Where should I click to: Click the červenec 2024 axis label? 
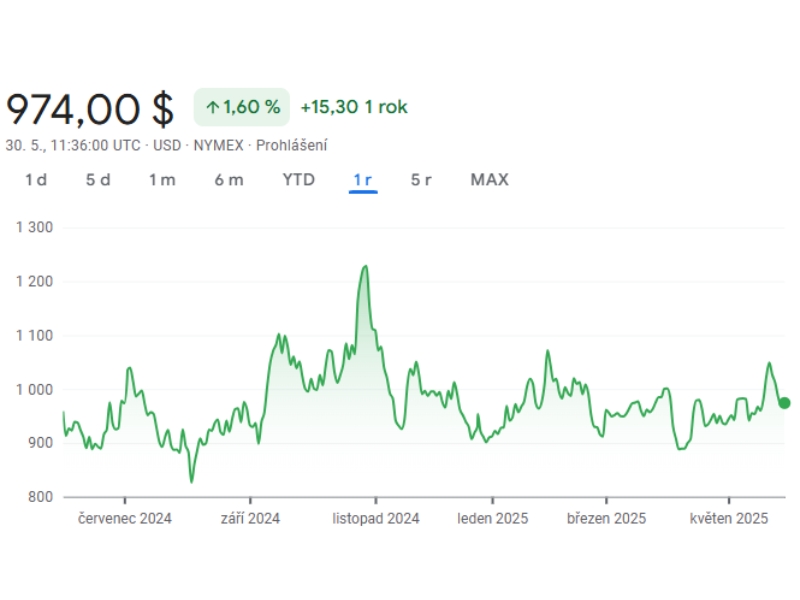pos(125,518)
